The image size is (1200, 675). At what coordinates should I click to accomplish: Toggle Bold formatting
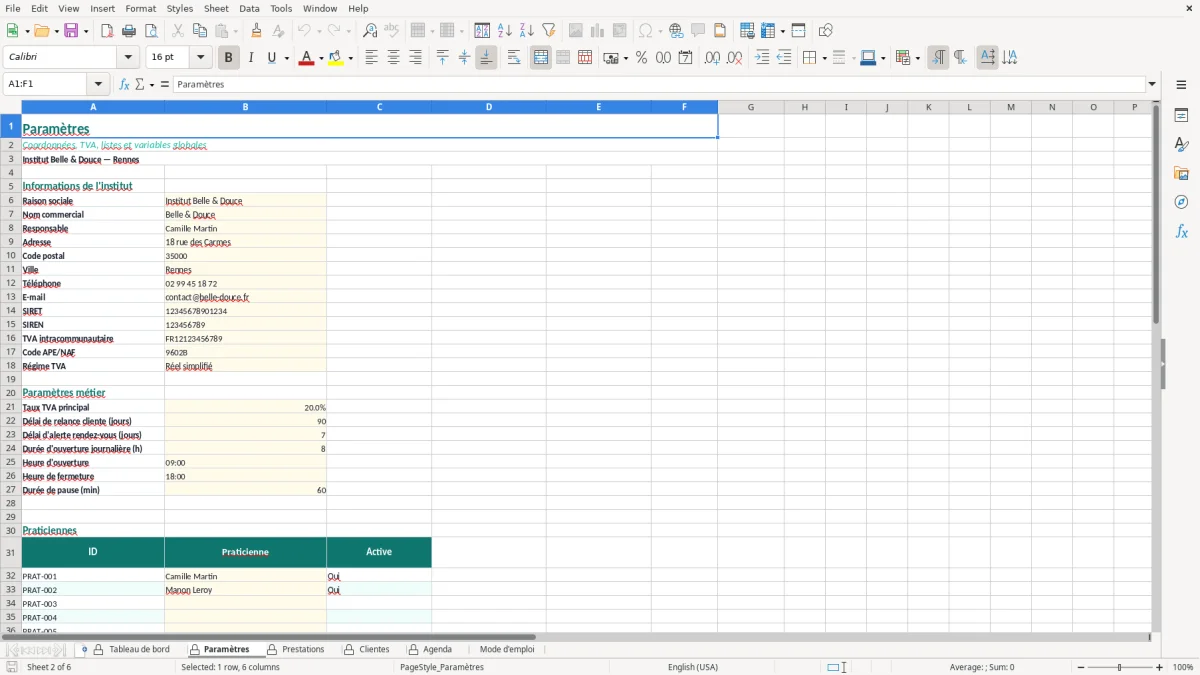pos(228,58)
